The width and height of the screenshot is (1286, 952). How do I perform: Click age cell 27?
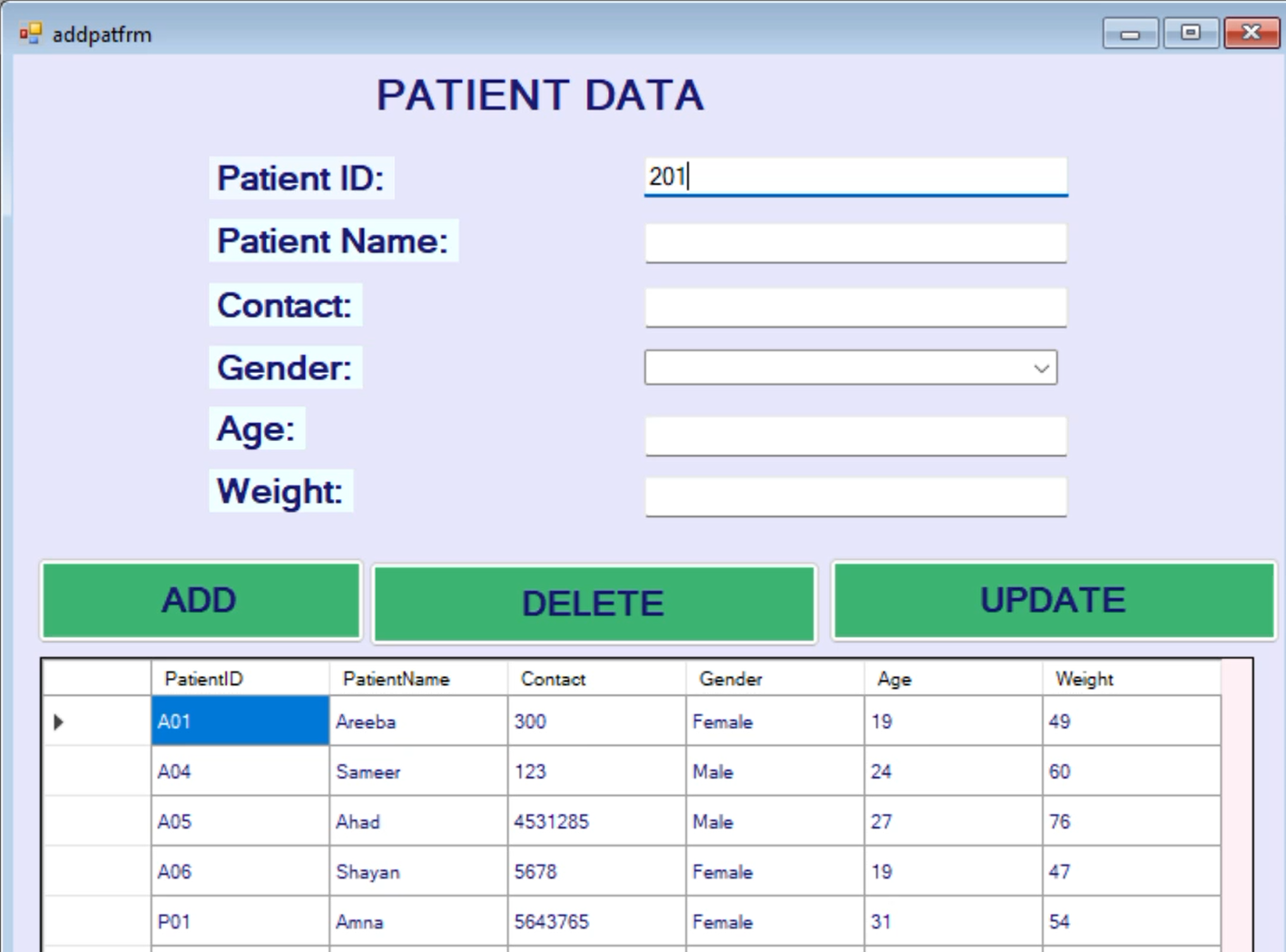(x=953, y=821)
